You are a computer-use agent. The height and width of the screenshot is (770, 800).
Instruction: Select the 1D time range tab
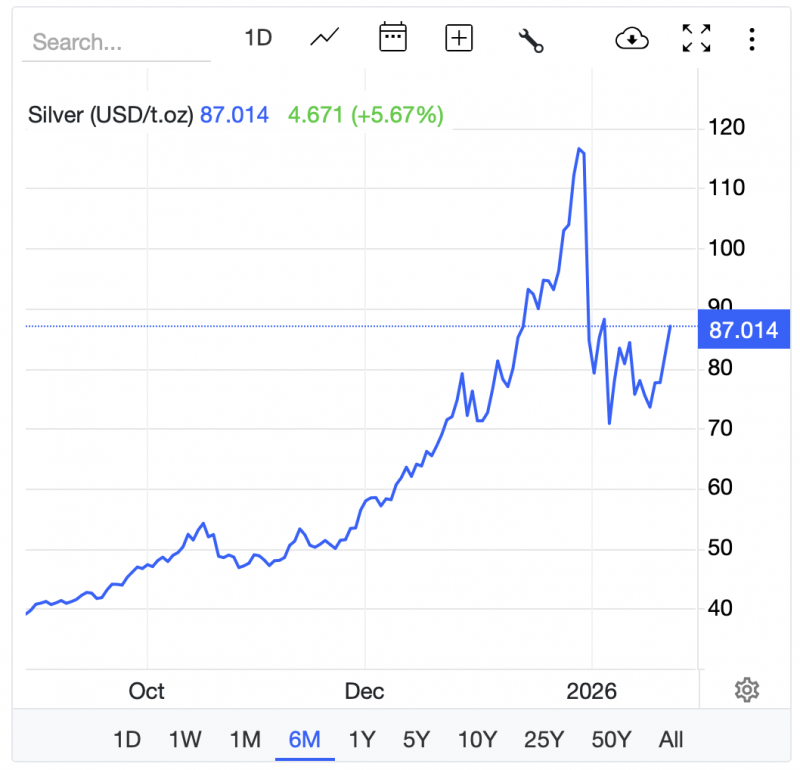click(127, 740)
